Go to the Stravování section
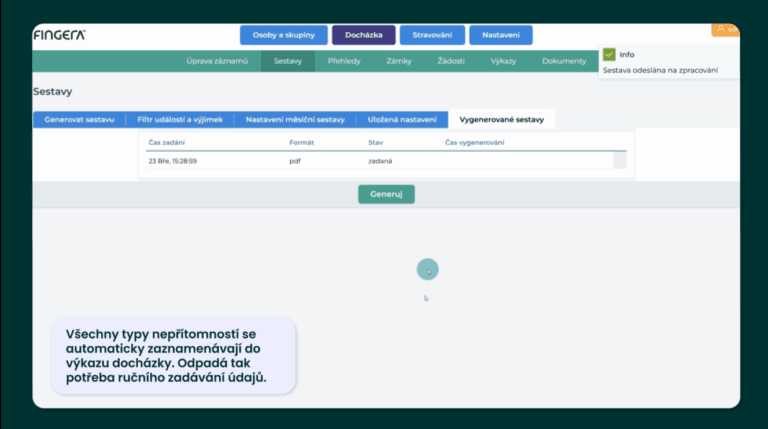The height and width of the screenshot is (429, 768). click(x=432, y=35)
